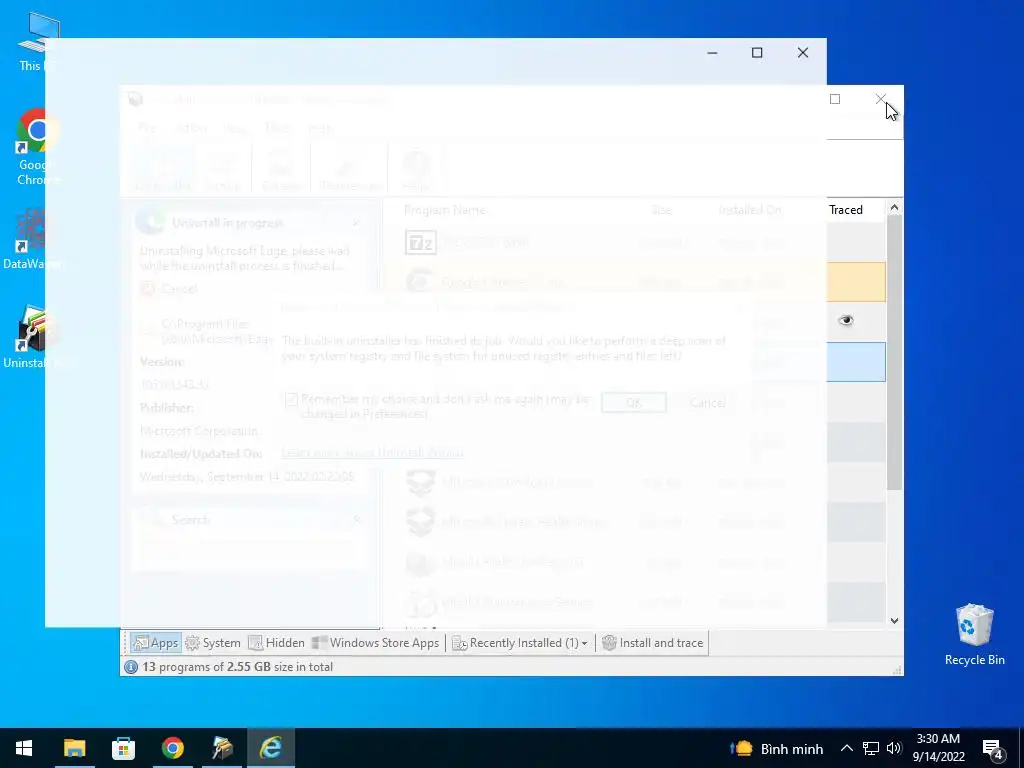The width and height of the screenshot is (1024, 768).
Task: Open the Bình minh weather widget
Action: click(776, 748)
